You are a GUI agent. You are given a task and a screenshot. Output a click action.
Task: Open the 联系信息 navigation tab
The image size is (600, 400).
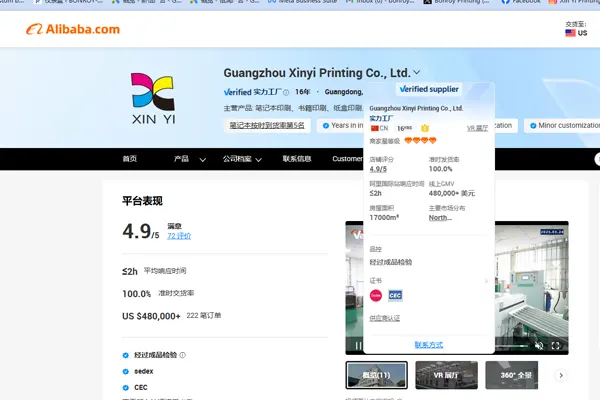click(x=297, y=159)
